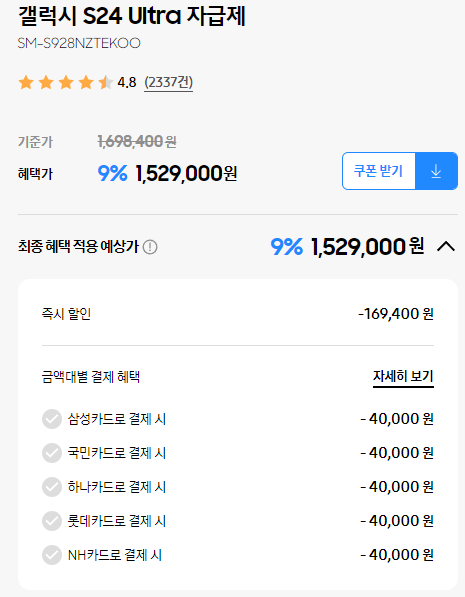Check the 하나카드로 결제 시 option
The image size is (465, 597).
(x=52, y=487)
